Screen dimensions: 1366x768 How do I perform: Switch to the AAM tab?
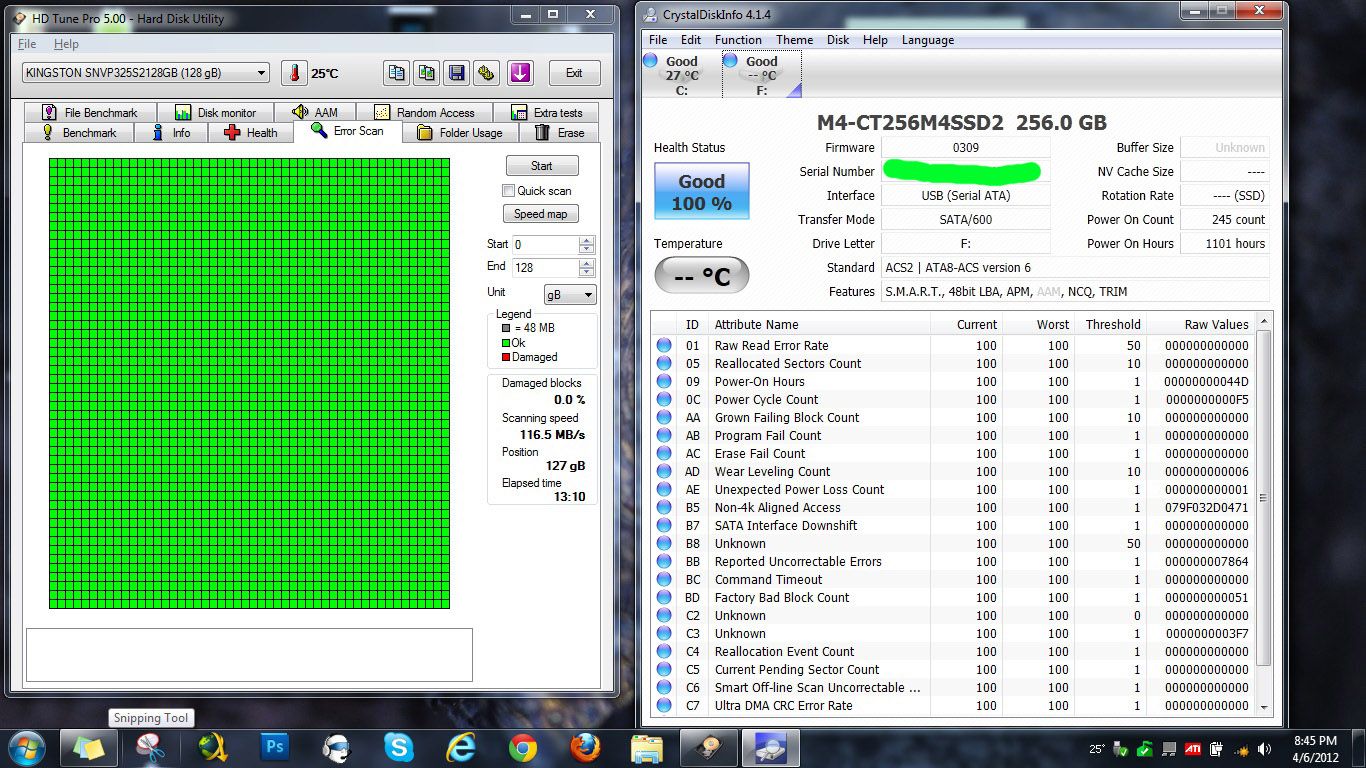(316, 113)
